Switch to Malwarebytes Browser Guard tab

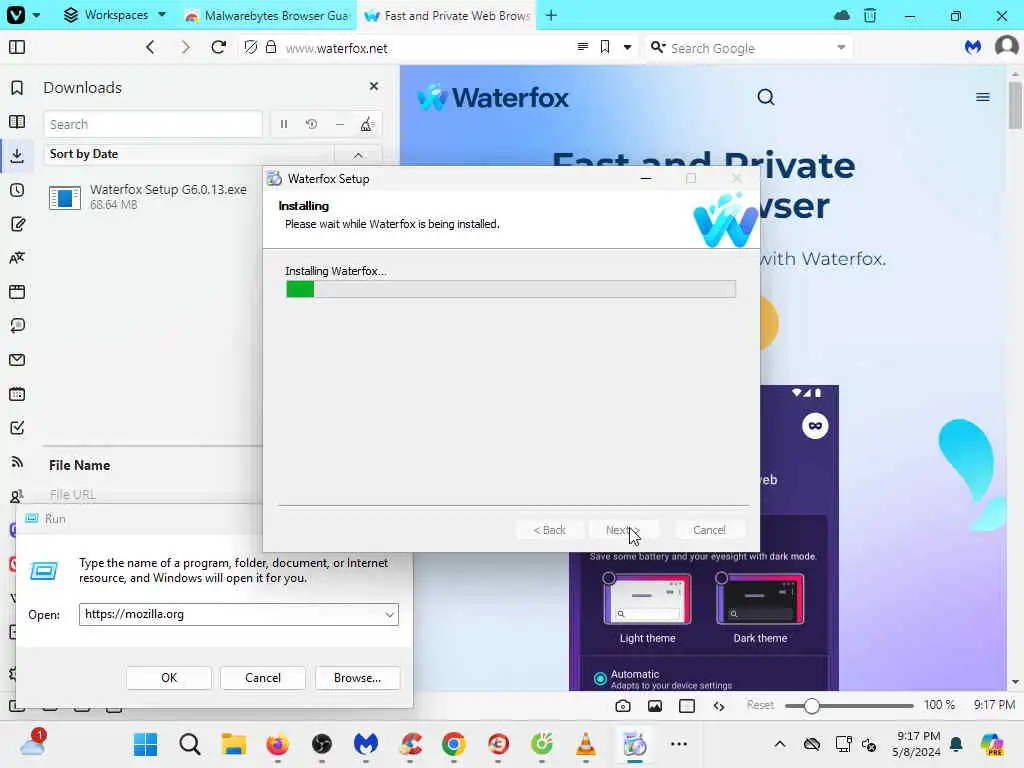(x=267, y=15)
